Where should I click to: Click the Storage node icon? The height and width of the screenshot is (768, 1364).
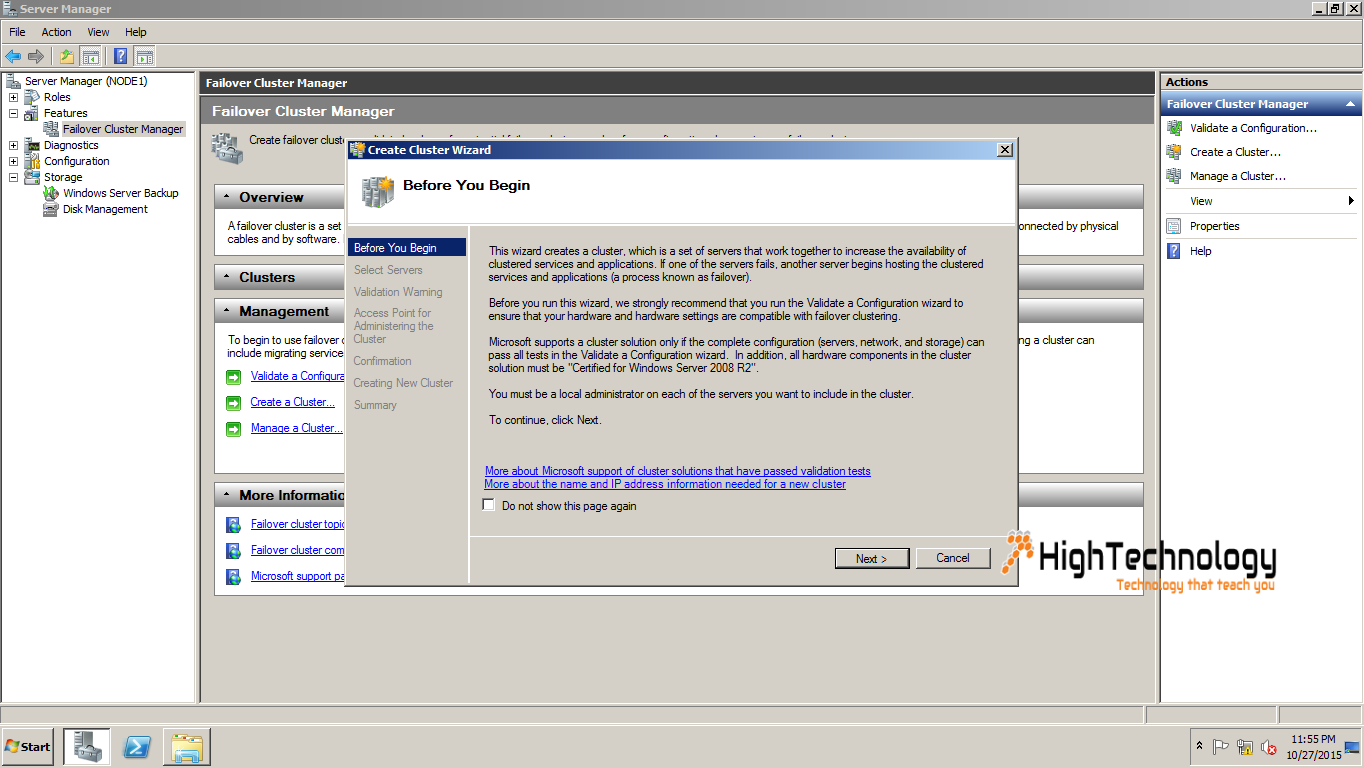[33, 177]
